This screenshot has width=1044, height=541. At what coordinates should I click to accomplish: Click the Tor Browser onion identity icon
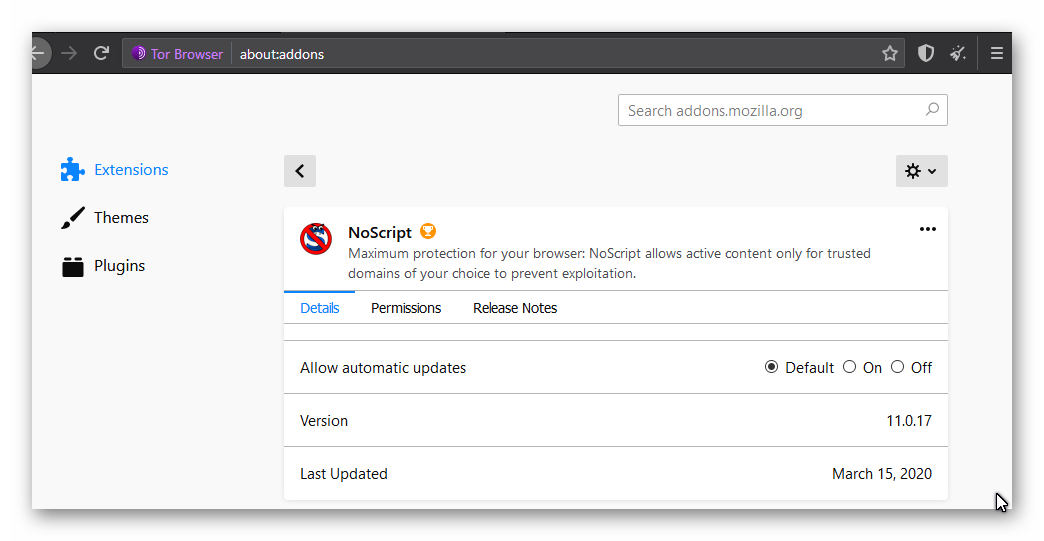pos(139,54)
